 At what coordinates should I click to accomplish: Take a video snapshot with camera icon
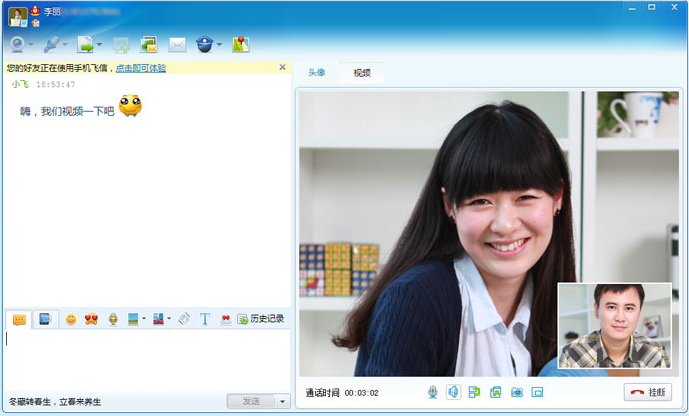[517, 392]
